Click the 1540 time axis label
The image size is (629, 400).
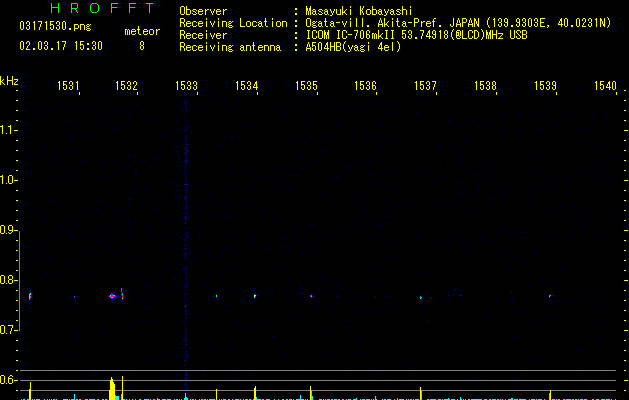pos(605,86)
